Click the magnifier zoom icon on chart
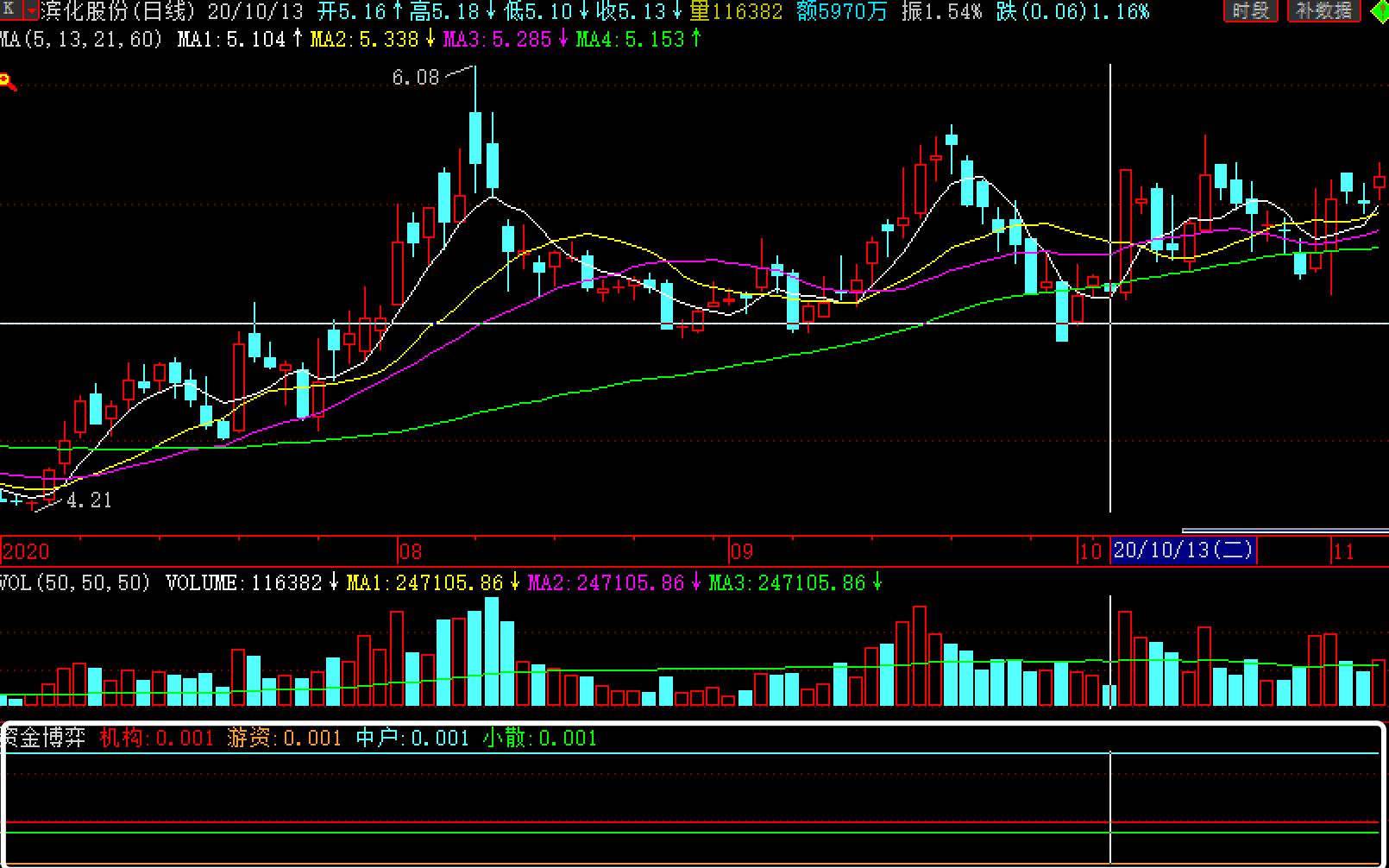This screenshot has height=868, width=1389. click(7, 83)
